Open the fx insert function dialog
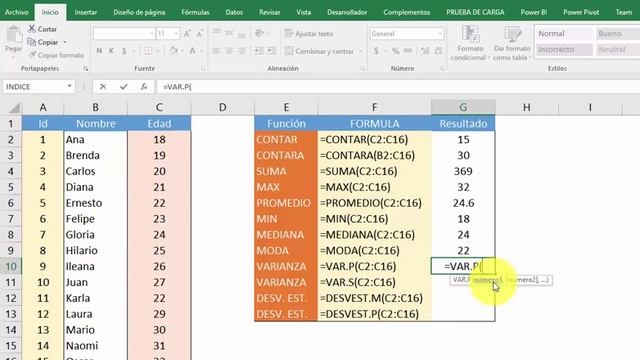Screen dimensions: 640x360 click(144, 87)
